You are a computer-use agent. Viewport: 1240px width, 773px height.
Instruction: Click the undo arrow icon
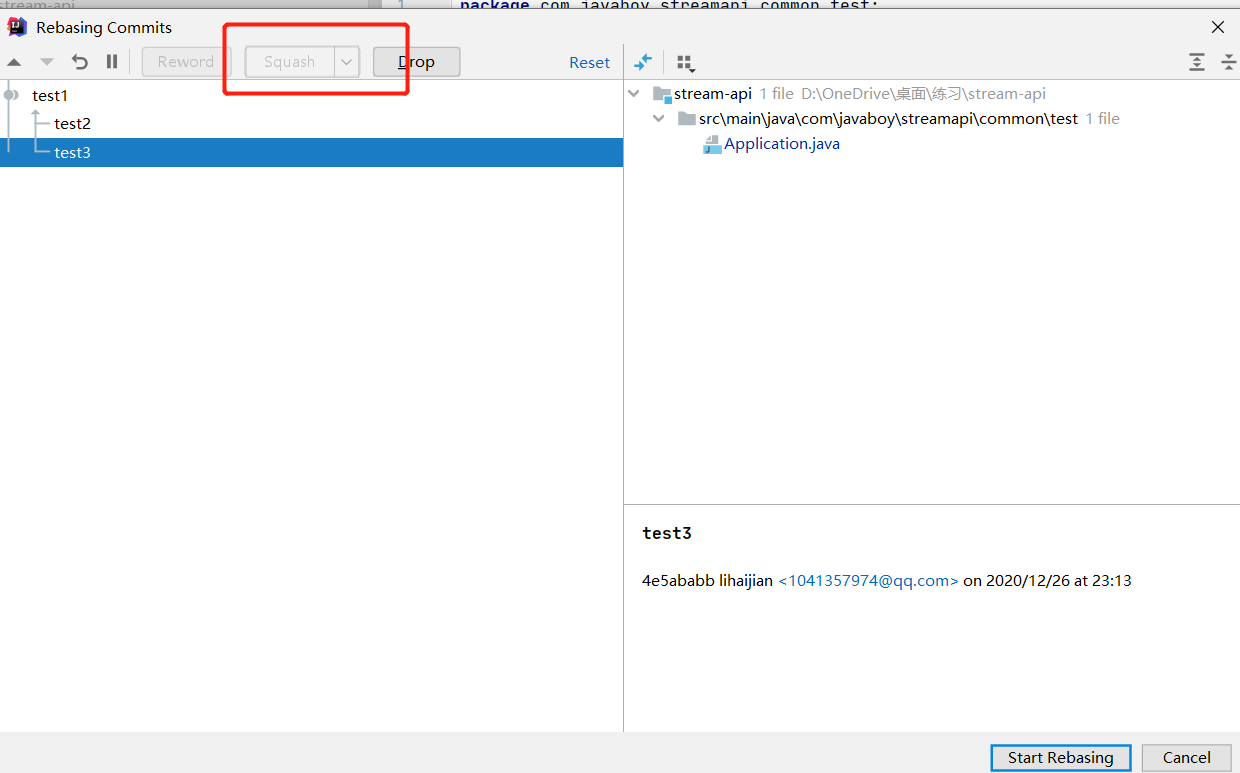pos(80,62)
